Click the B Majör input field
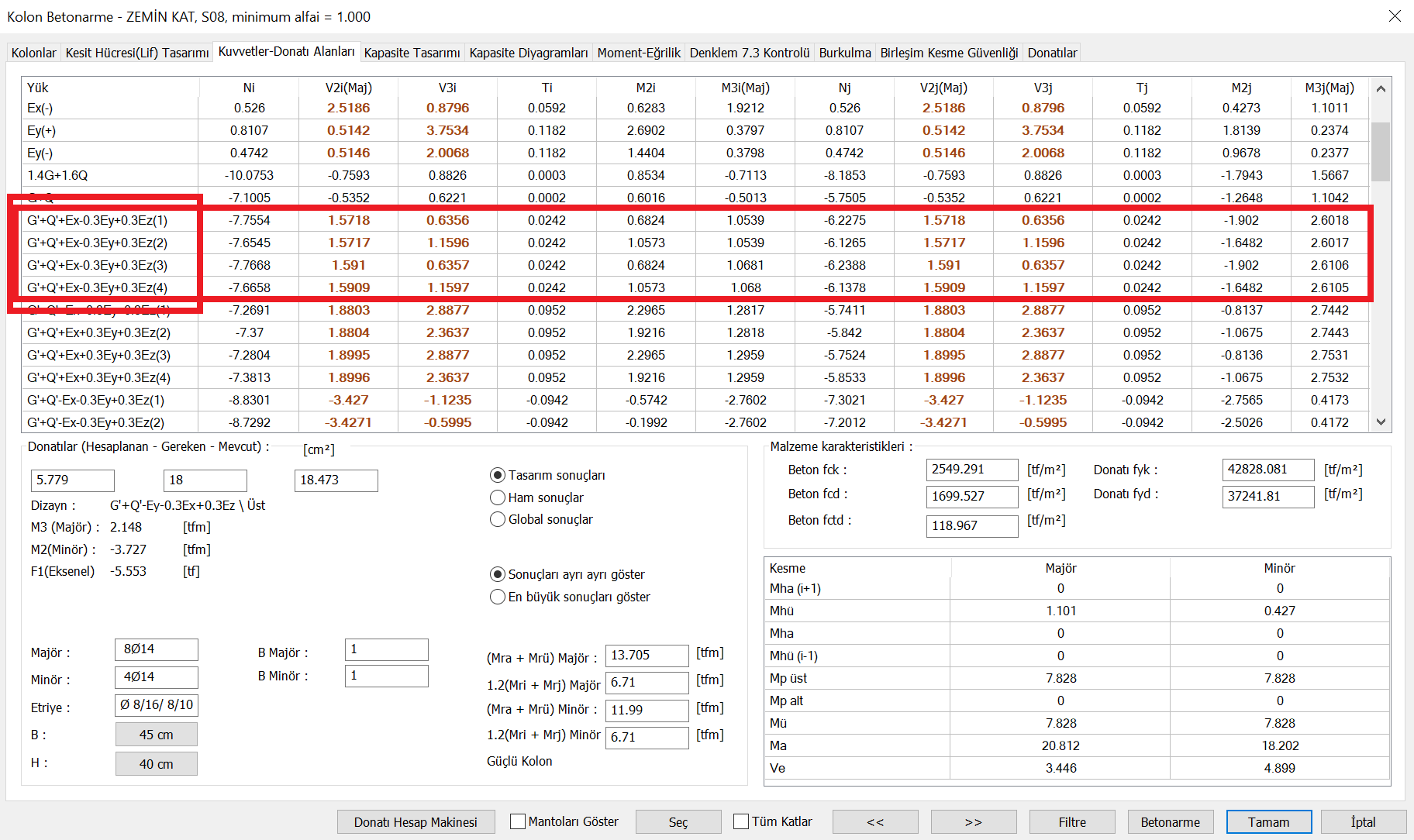 [387, 649]
